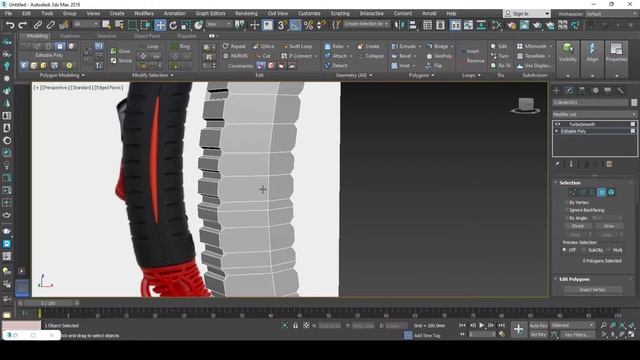Select Polygon sub-object level in Selection rollout
Screen dimensions: 640x360
tap(602, 192)
